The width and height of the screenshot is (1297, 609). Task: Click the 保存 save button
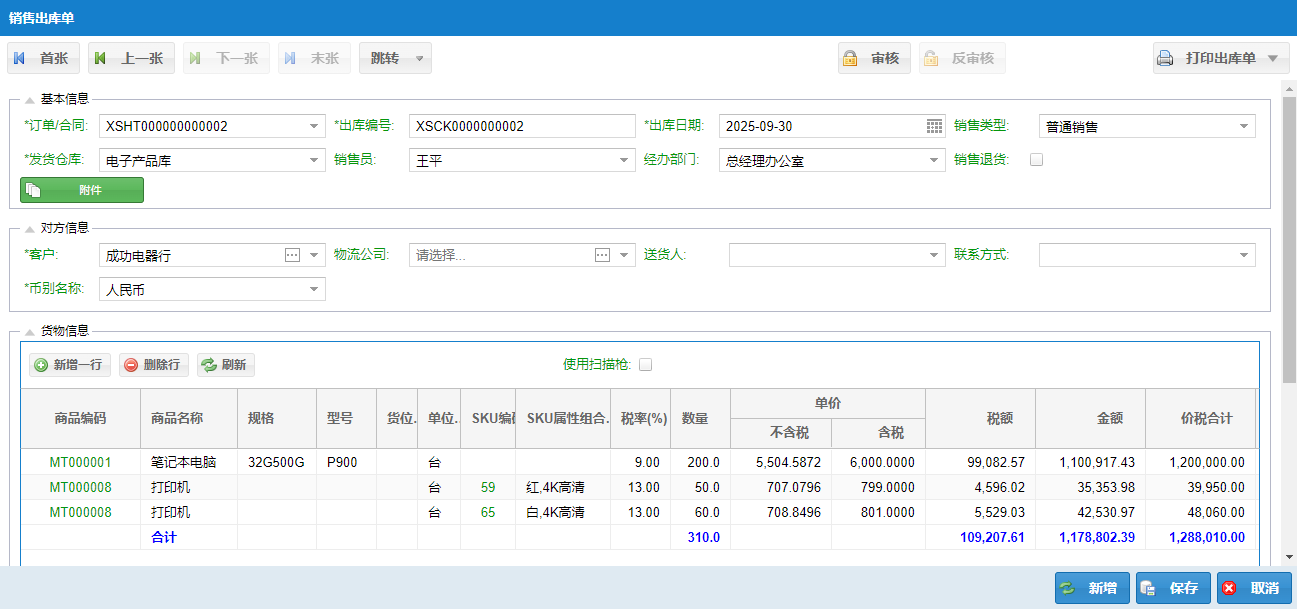[1173, 588]
